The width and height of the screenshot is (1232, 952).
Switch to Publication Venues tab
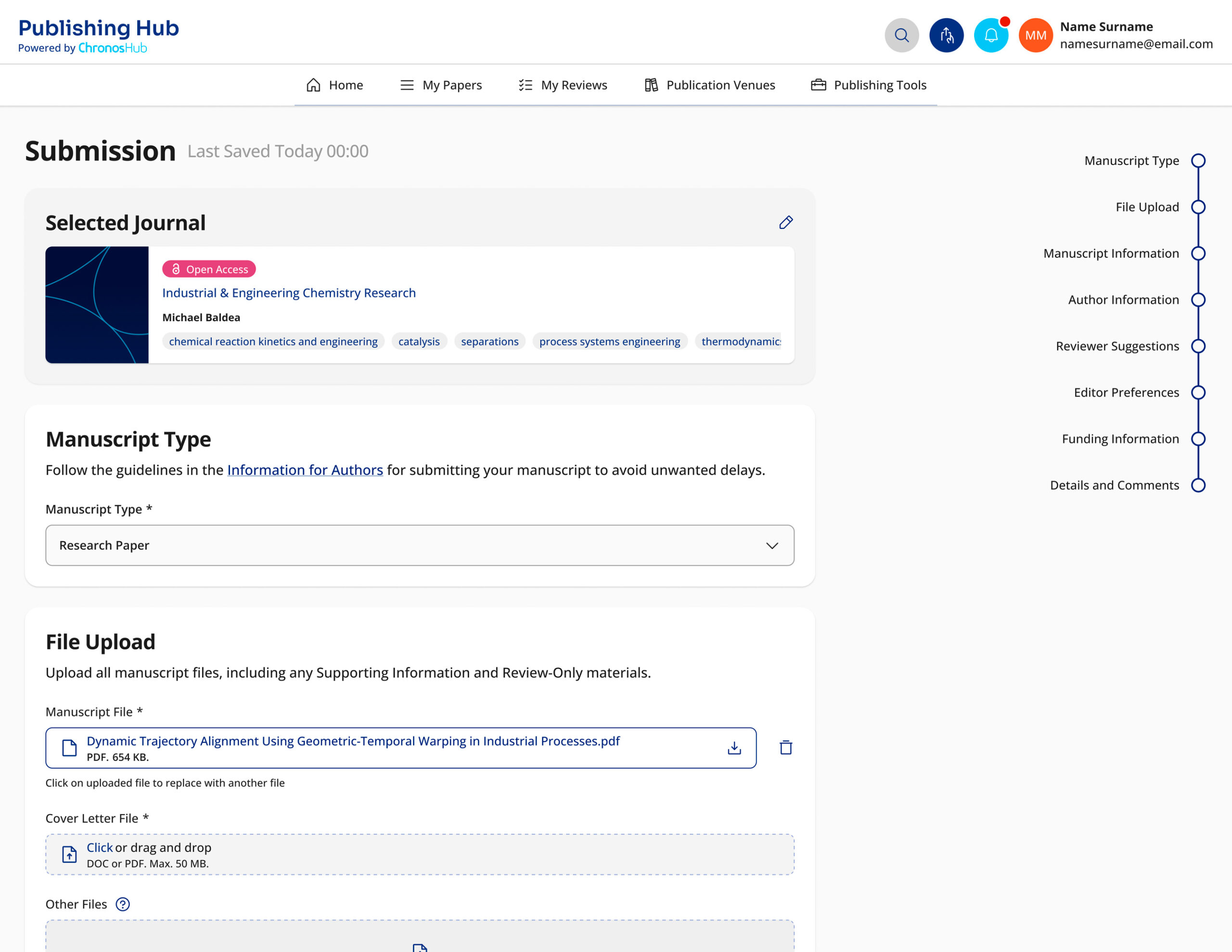[x=710, y=85]
